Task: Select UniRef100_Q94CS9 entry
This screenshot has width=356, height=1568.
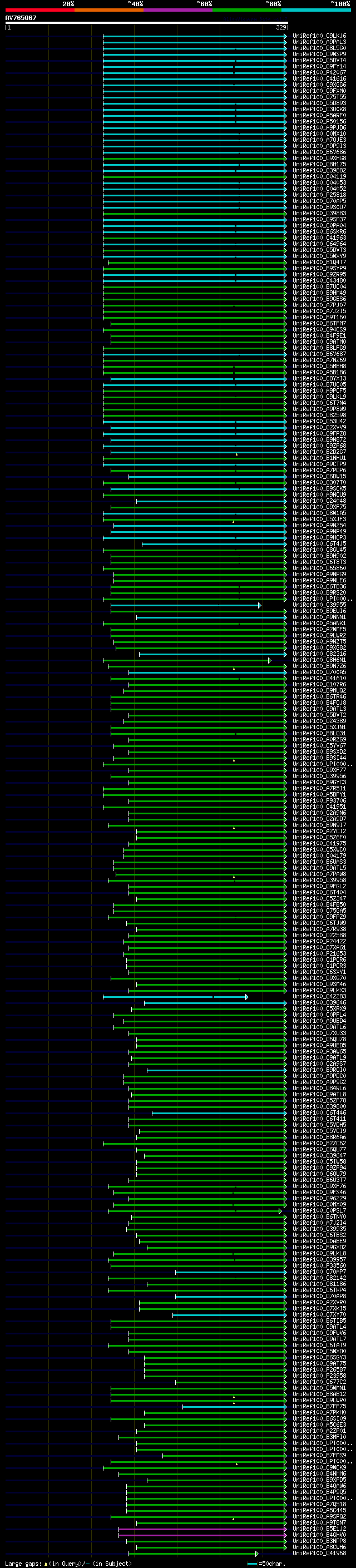Action: [319, 329]
